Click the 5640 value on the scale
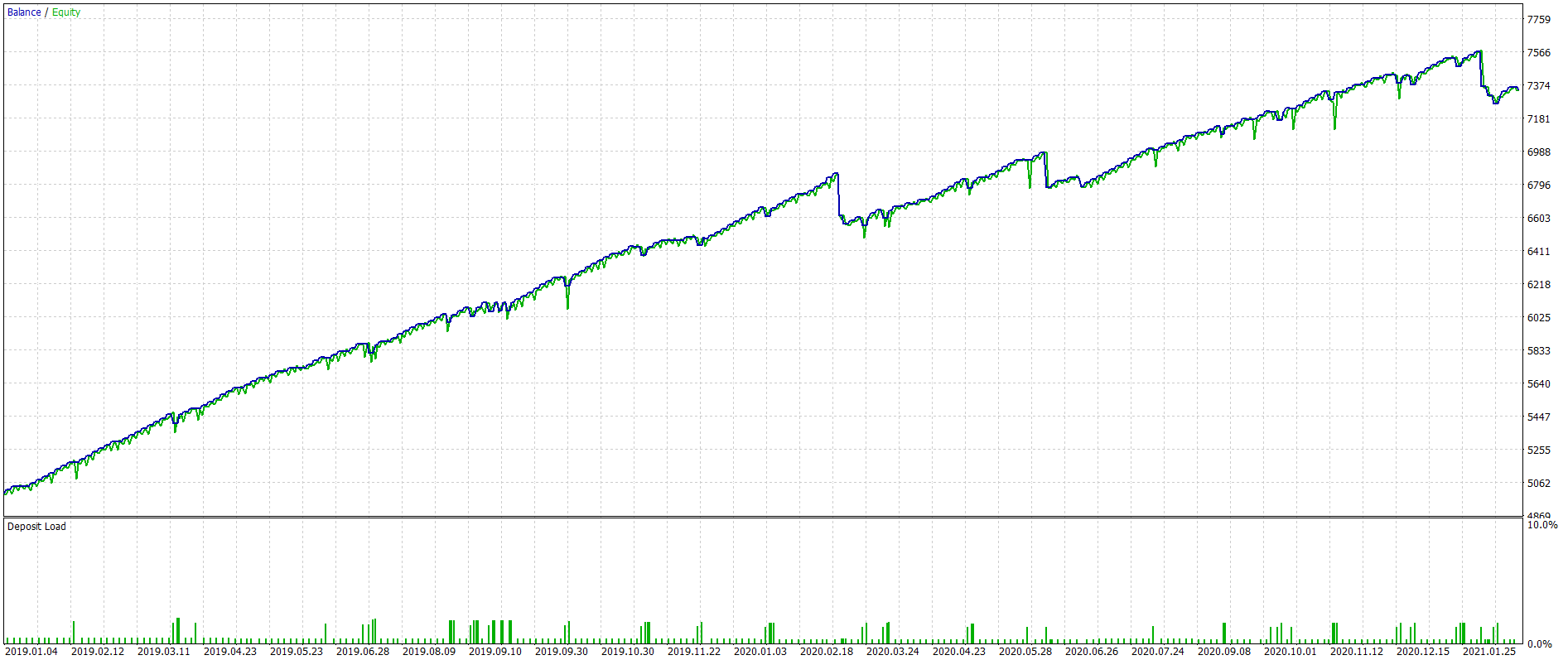This screenshot has width=1568, height=660. [x=1538, y=384]
